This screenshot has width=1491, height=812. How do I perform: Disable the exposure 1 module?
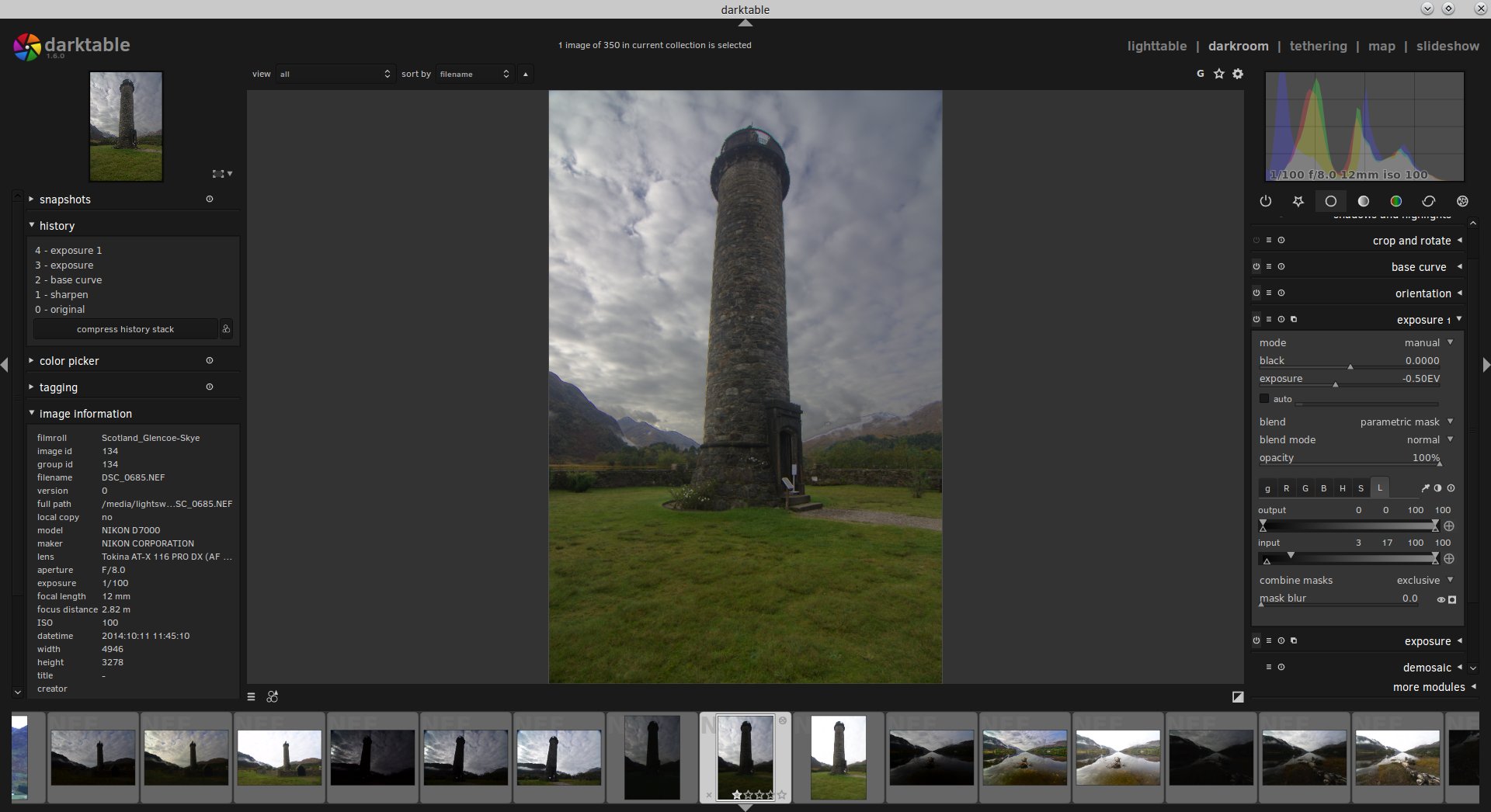click(1256, 319)
